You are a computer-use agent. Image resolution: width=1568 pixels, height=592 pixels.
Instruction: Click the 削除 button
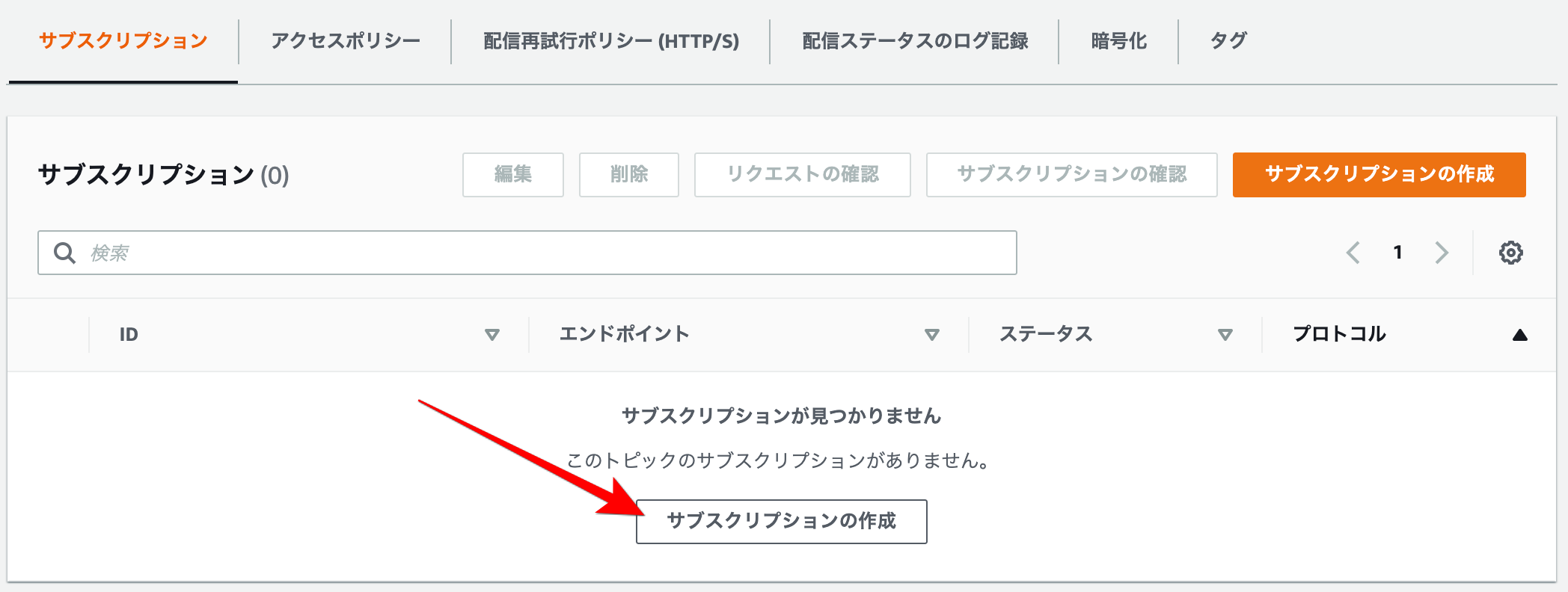click(x=629, y=175)
